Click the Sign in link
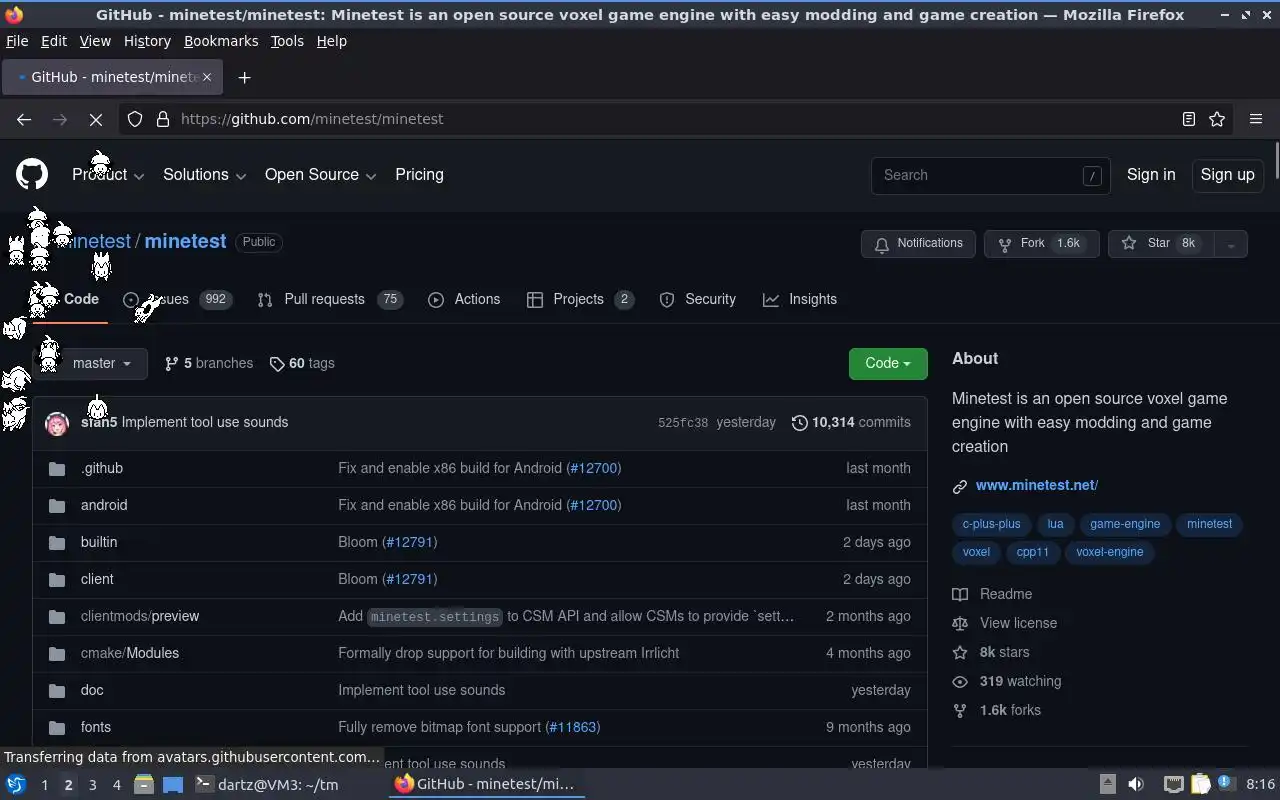The width and height of the screenshot is (1280, 800). [1151, 174]
